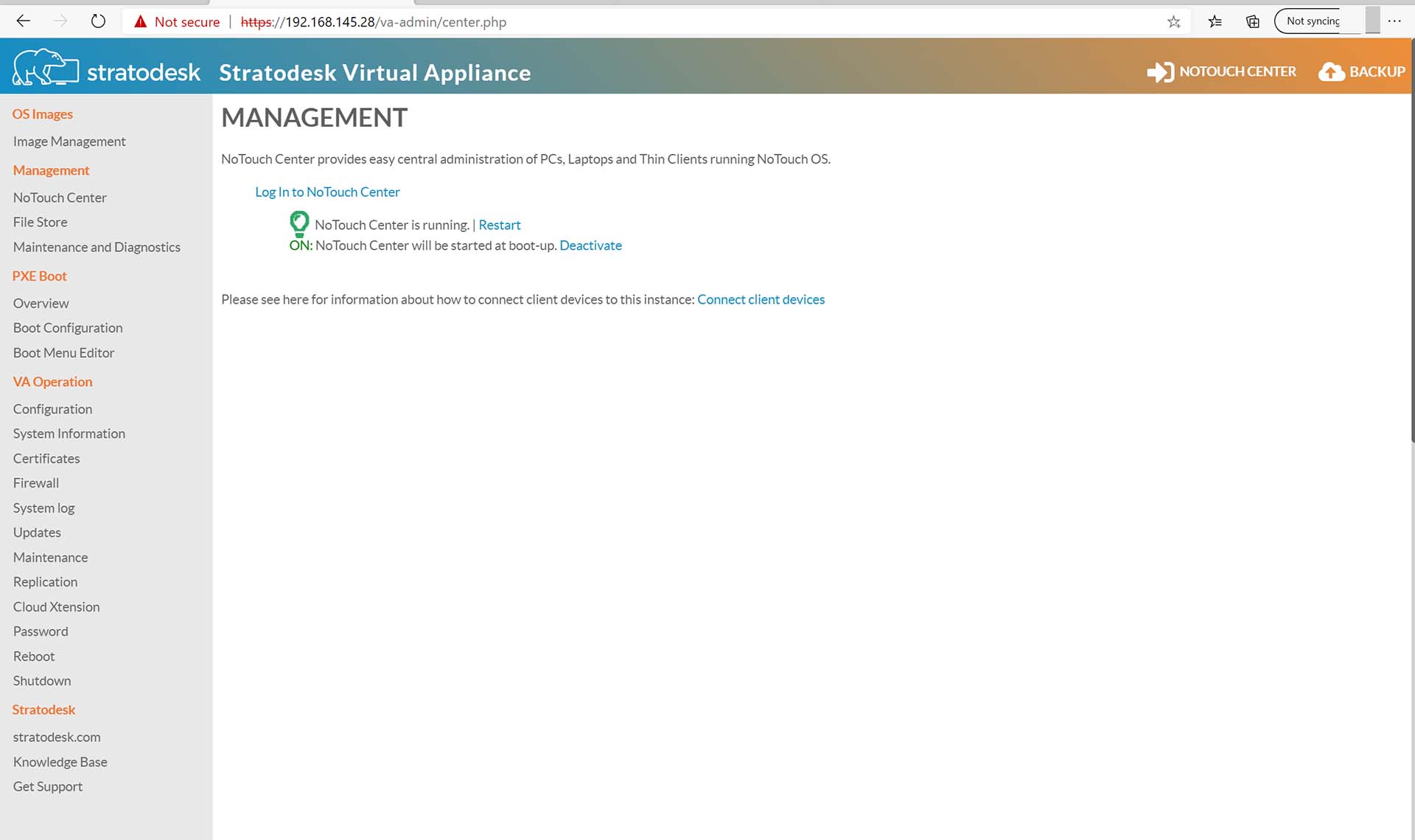1415x840 pixels.
Task: Expand the OS Images section in sidebar
Action: (42, 113)
